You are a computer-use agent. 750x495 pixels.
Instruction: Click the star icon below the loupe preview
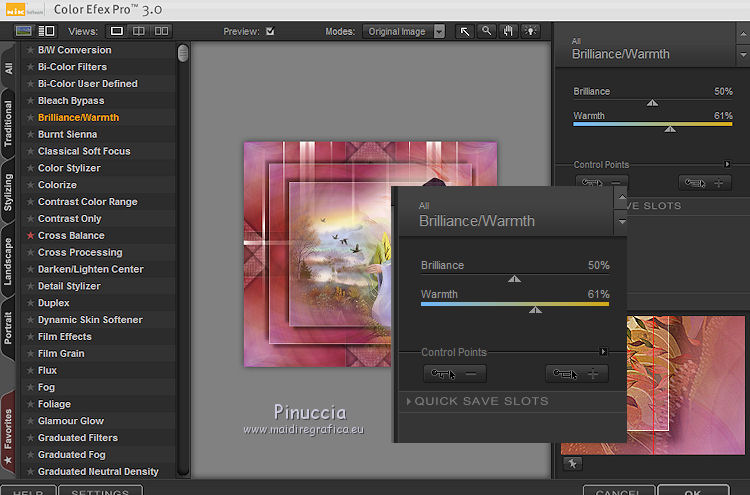(x=573, y=463)
